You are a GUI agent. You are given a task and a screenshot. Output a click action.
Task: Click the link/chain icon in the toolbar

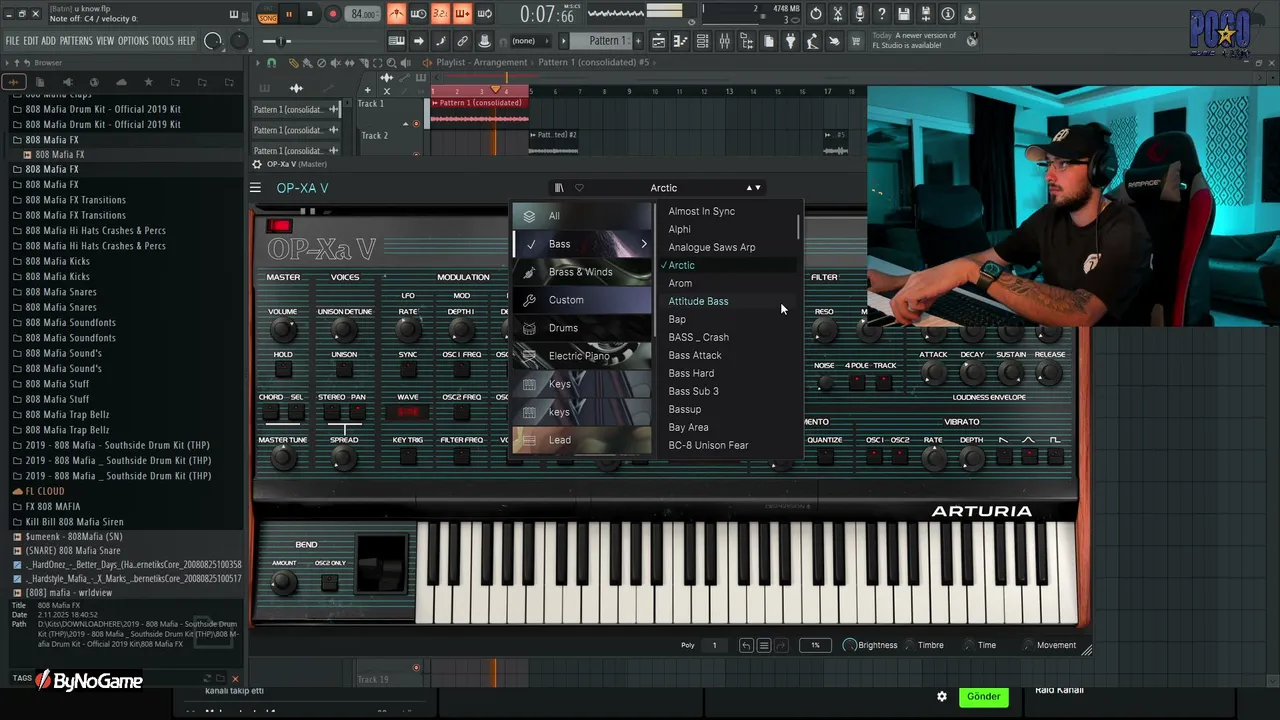tap(462, 41)
